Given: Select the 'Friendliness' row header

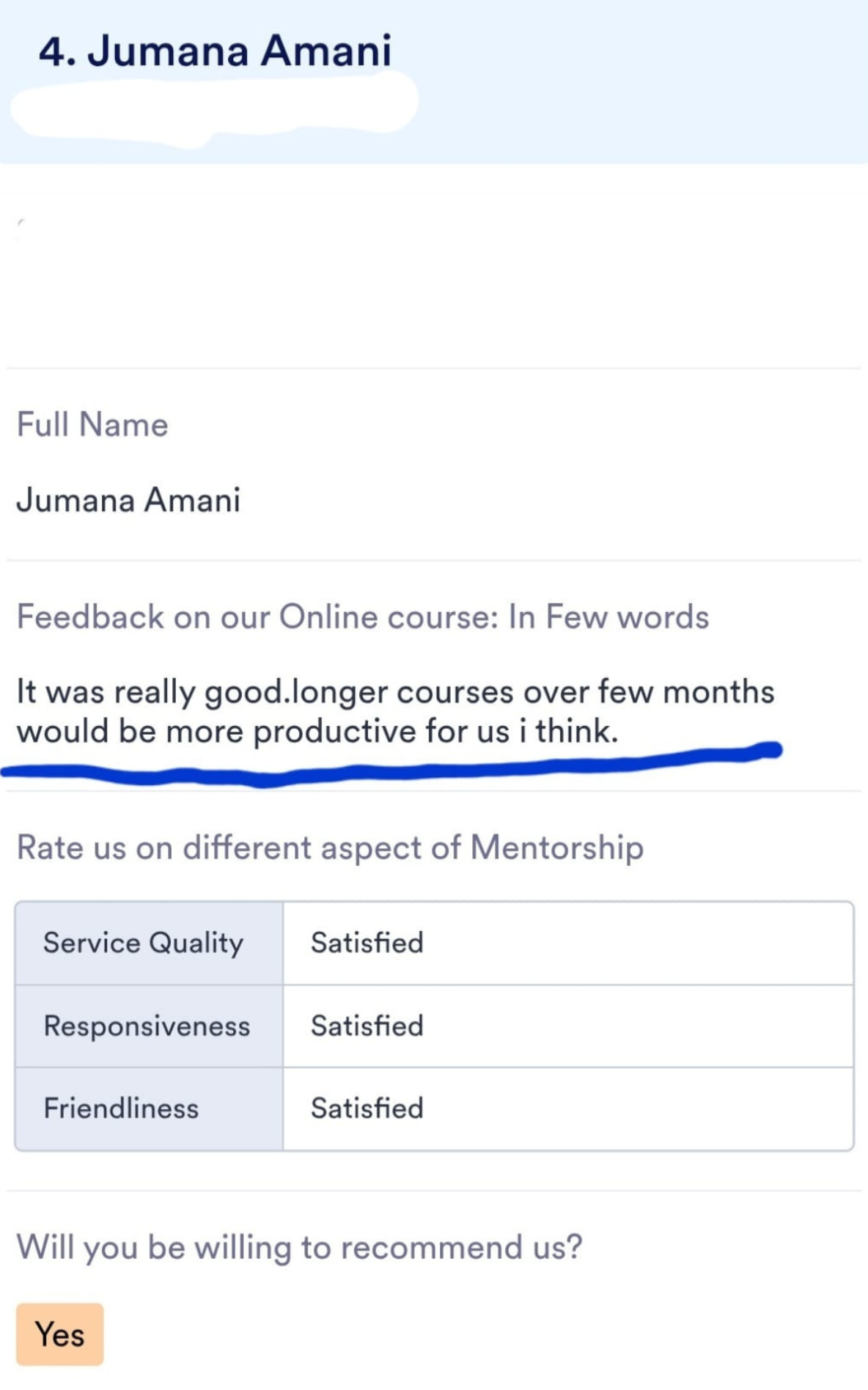Looking at the screenshot, I should click(x=149, y=1108).
